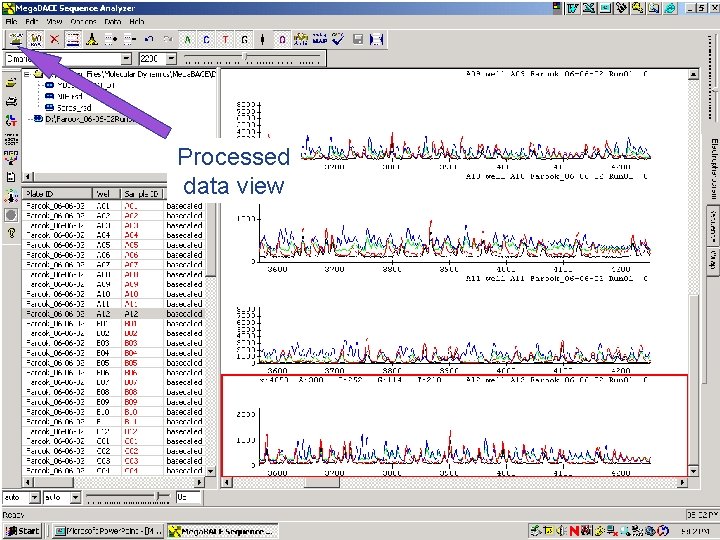Click the auto peaks chart icon
720x540 pixels.
[301, 39]
